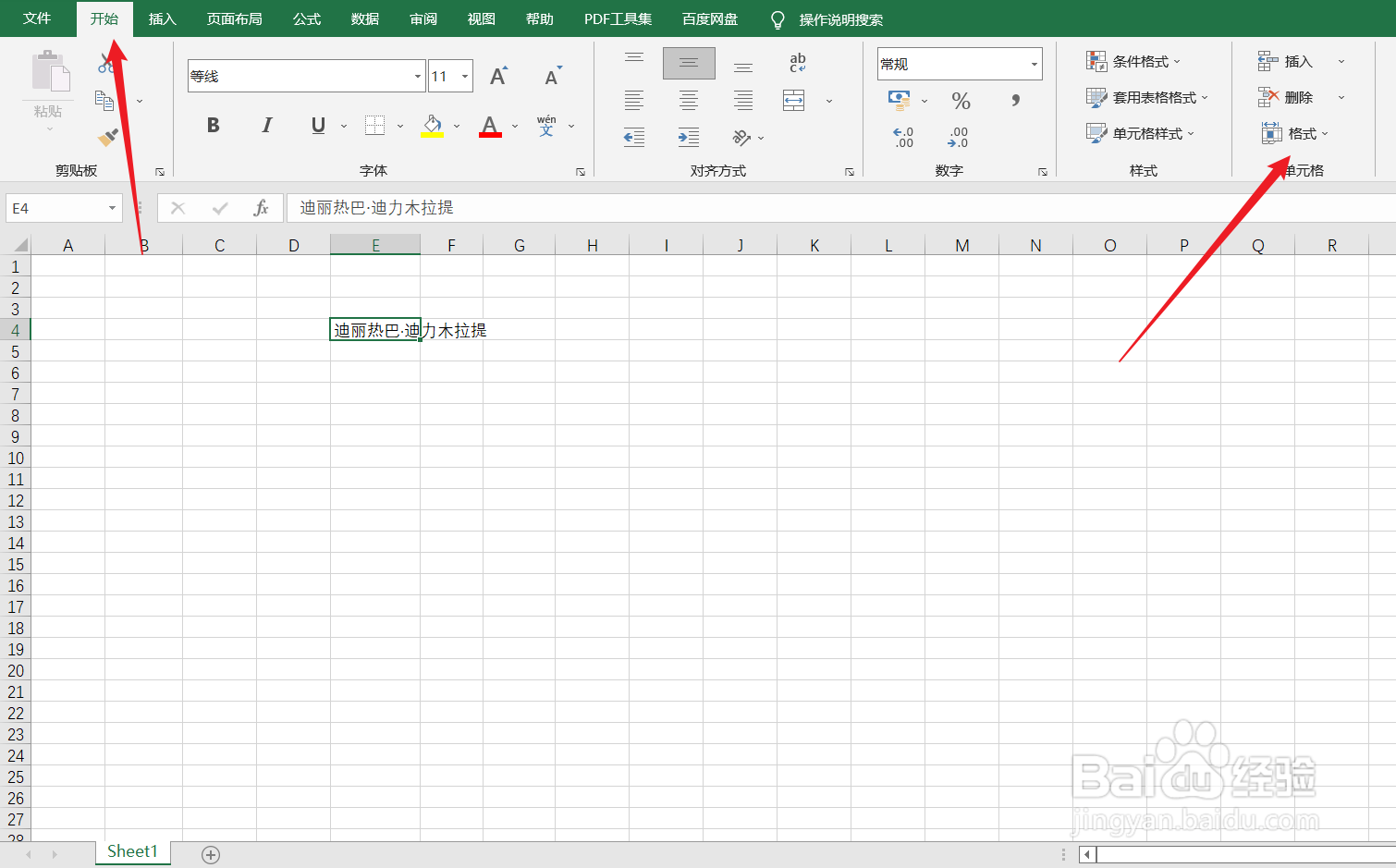1396x868 pixels.
Task: Increase indent icon
Action: click(689, 138)
